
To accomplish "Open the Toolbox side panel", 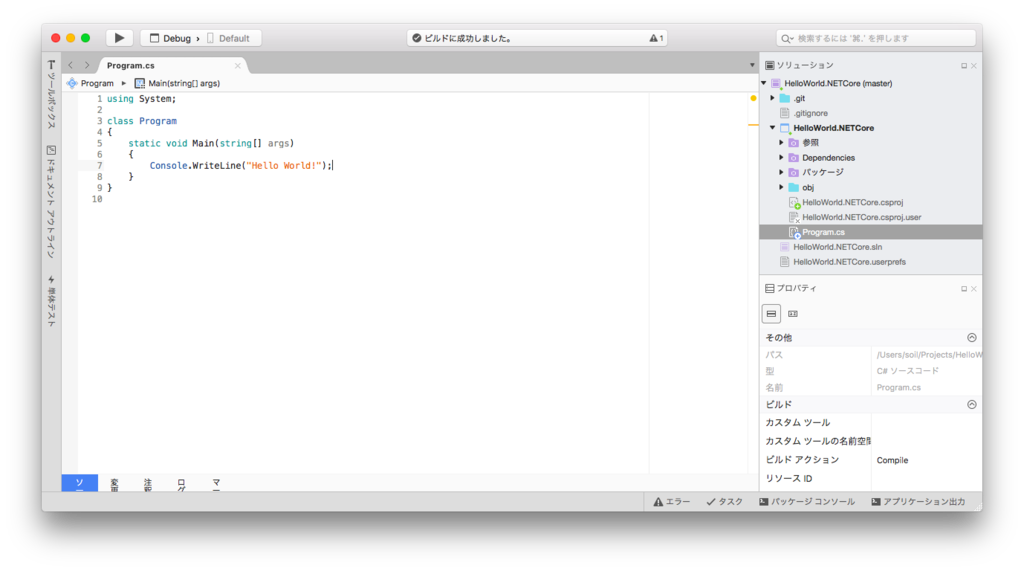I will click(51, 94).
